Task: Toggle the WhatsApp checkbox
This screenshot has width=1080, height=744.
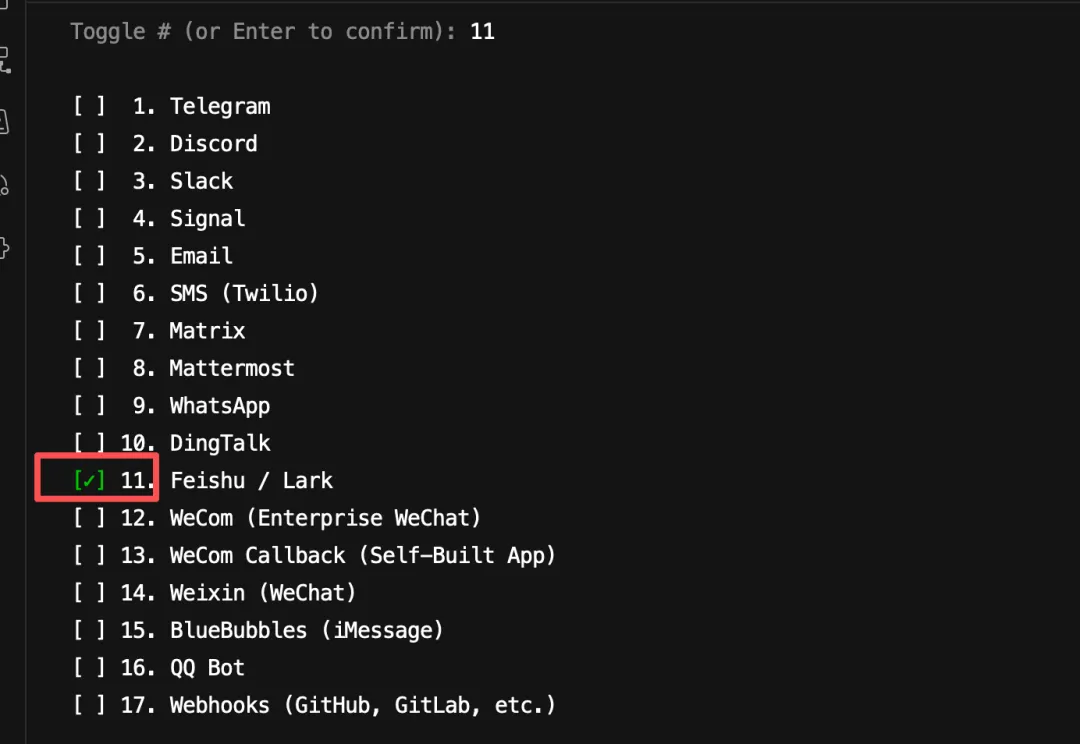Action: (90, 405)
